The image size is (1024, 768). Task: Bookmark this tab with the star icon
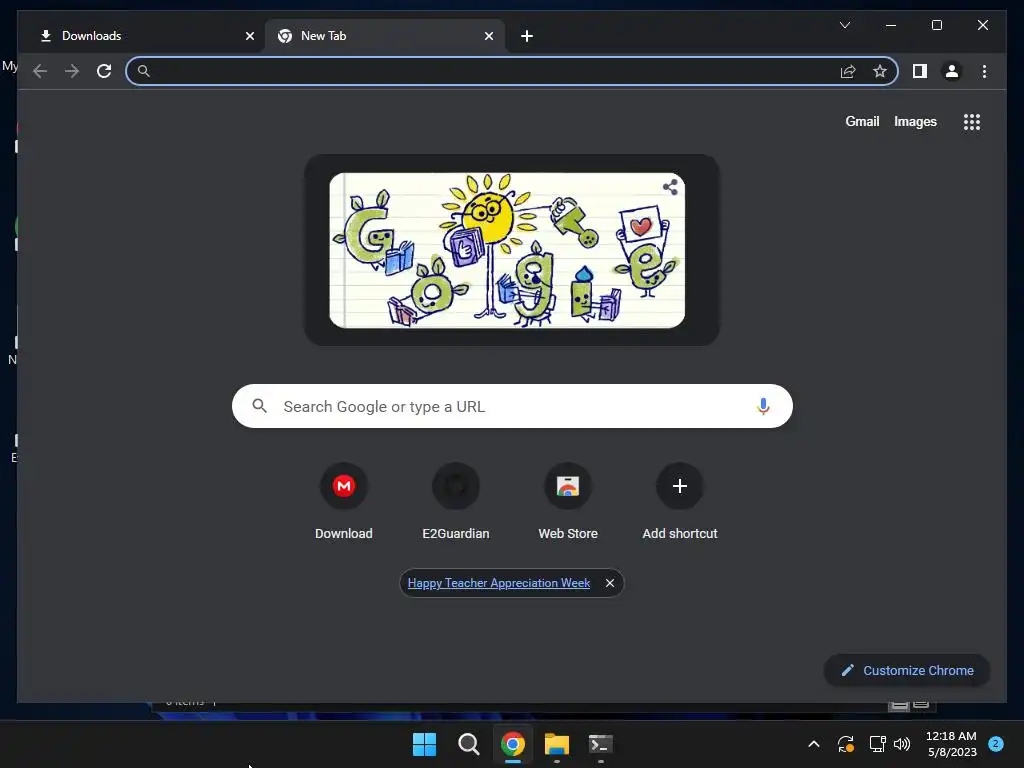click(880, 71)
